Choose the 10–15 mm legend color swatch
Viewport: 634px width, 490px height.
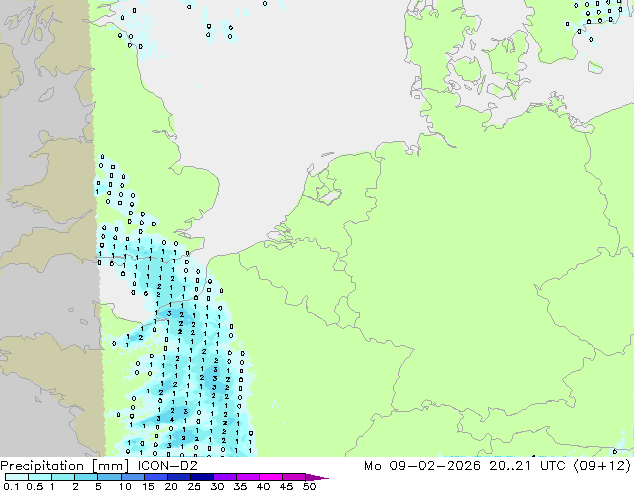[x=132, y=477]
